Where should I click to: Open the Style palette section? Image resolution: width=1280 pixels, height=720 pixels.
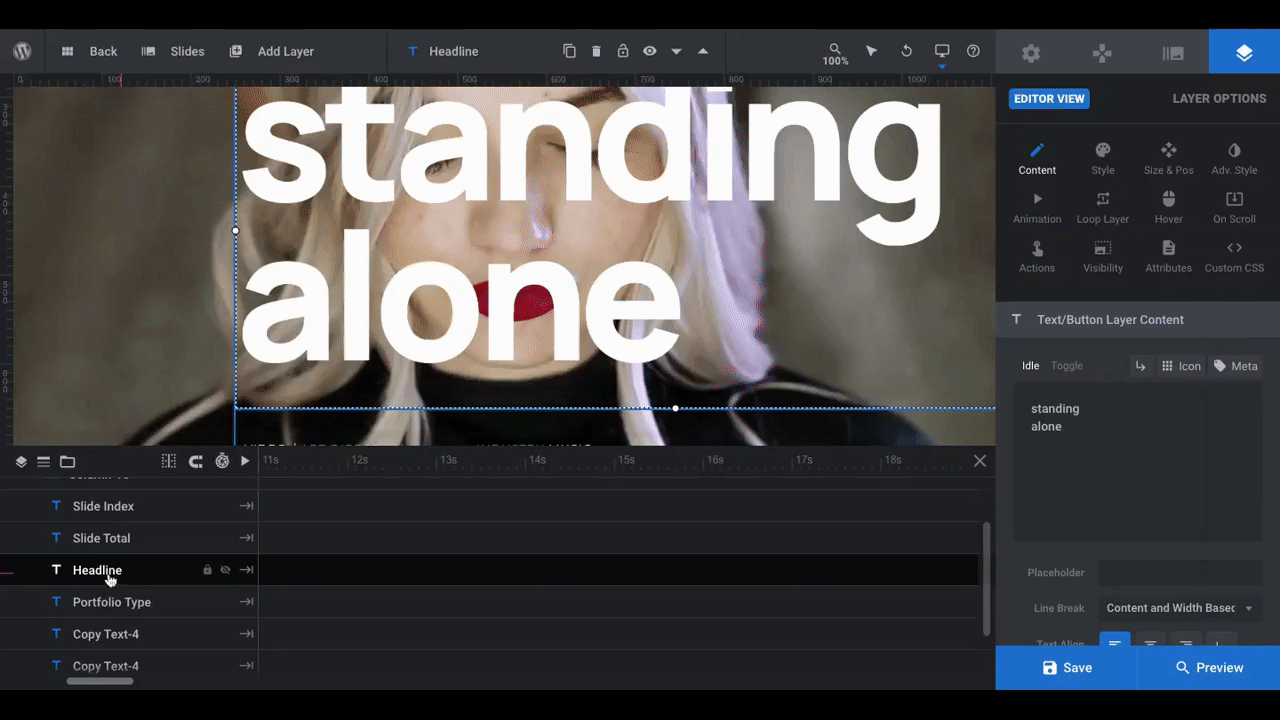tap(1103, 159)
